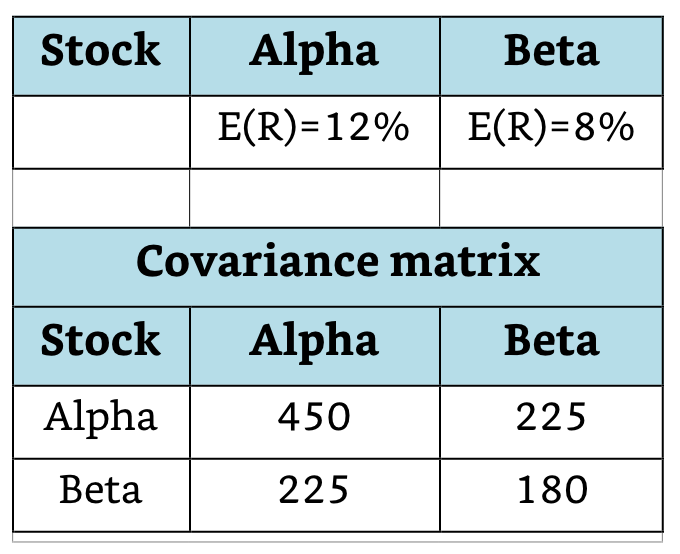Click the word Covariance in the title

(248, 262)
